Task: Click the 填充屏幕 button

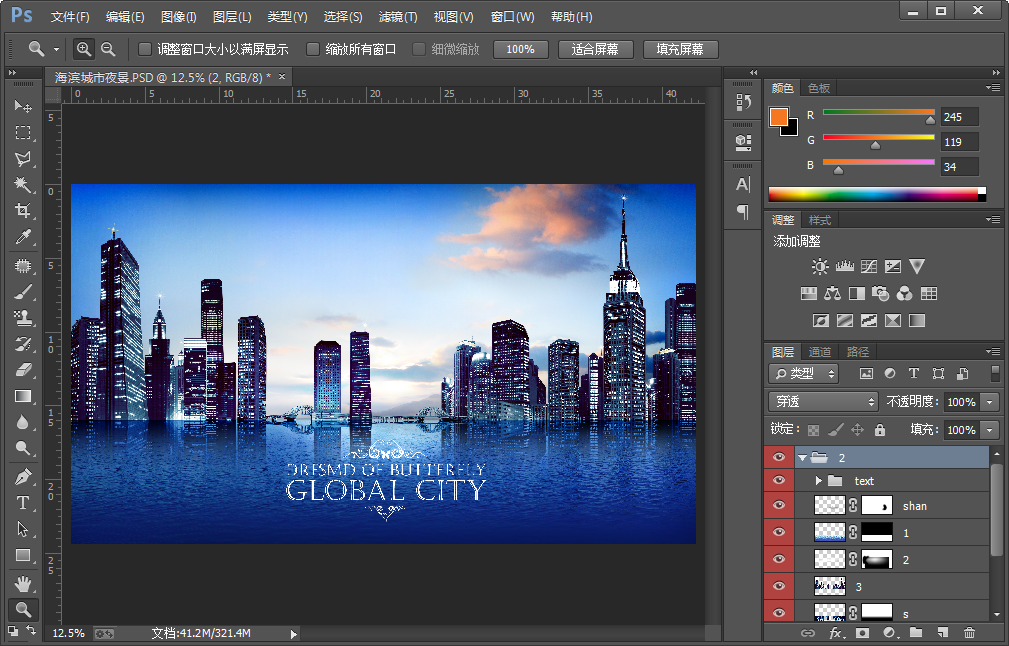Action: (680, 49)
